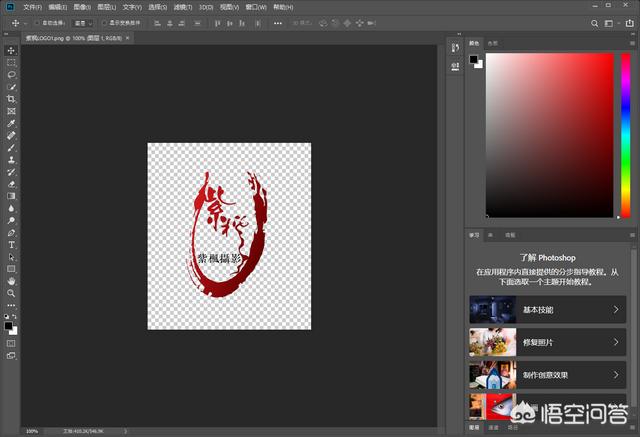
Task: Open the 图层(L) menu
Action: [x=107, y=7]
